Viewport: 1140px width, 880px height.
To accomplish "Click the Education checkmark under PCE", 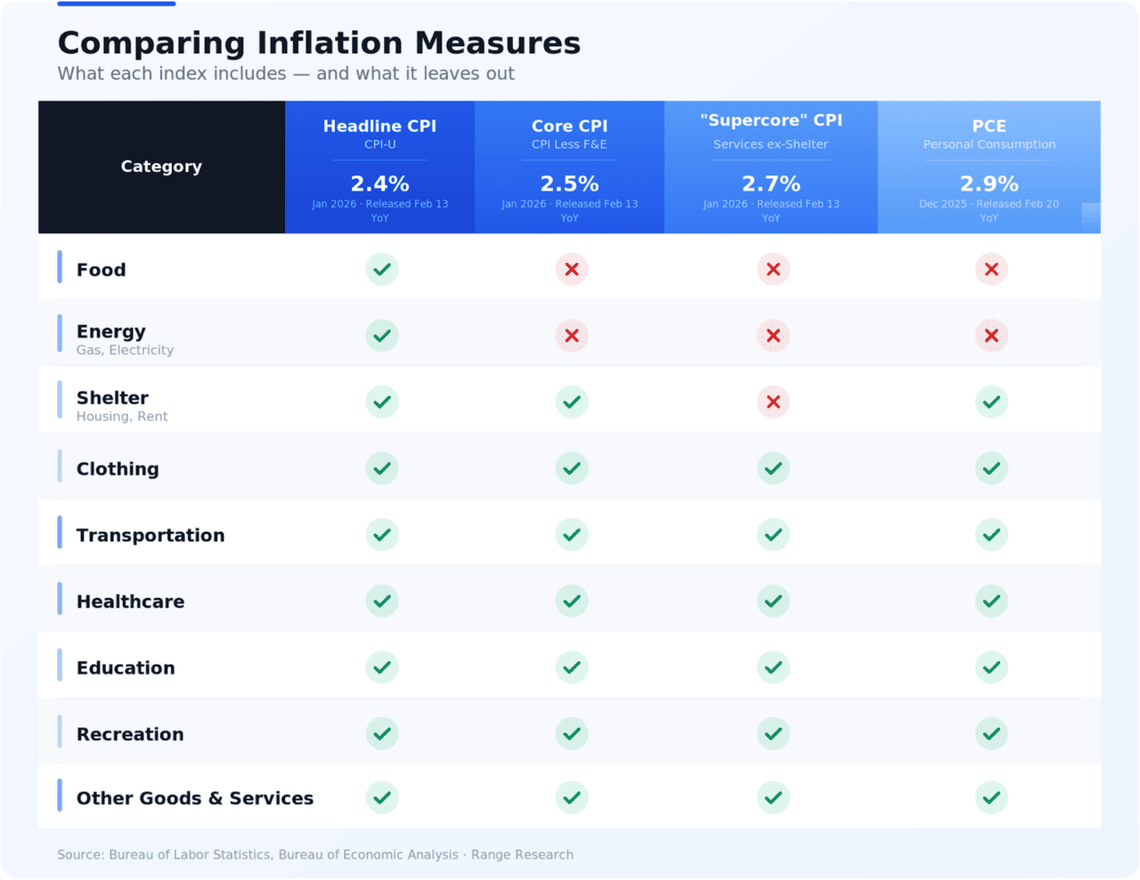I will point(991,667).
